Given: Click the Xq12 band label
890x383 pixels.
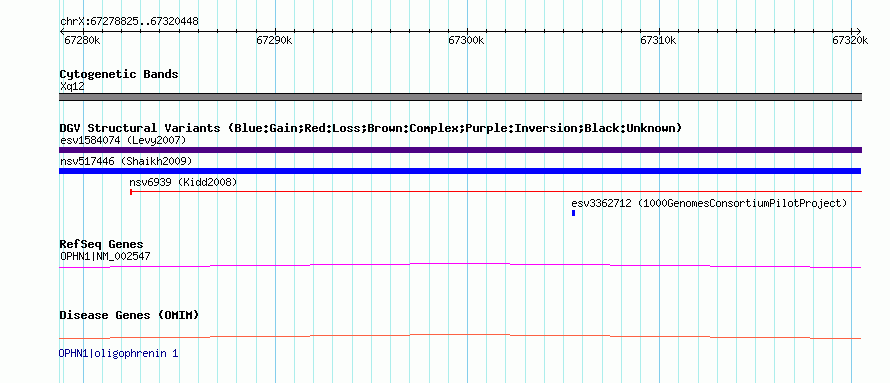Looking at the screenshot, I should pos(72,87).
